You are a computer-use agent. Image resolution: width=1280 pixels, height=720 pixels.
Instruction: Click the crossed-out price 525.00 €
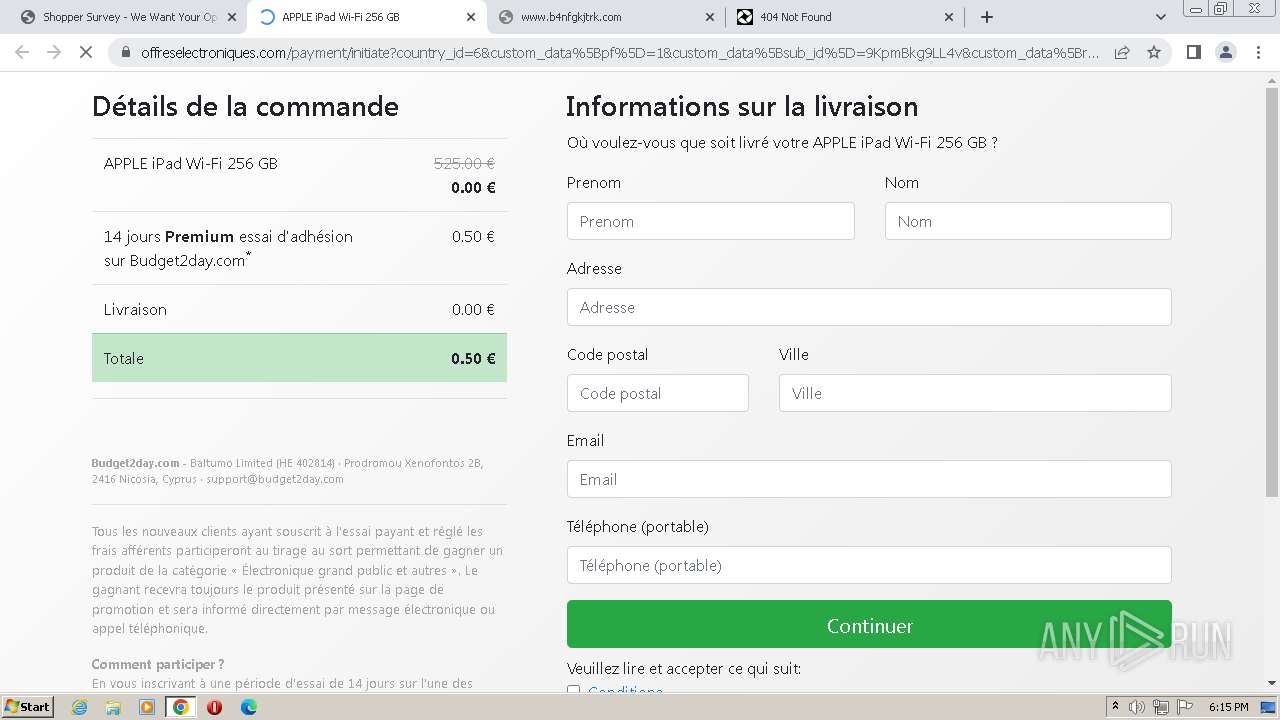click(464, 163)
